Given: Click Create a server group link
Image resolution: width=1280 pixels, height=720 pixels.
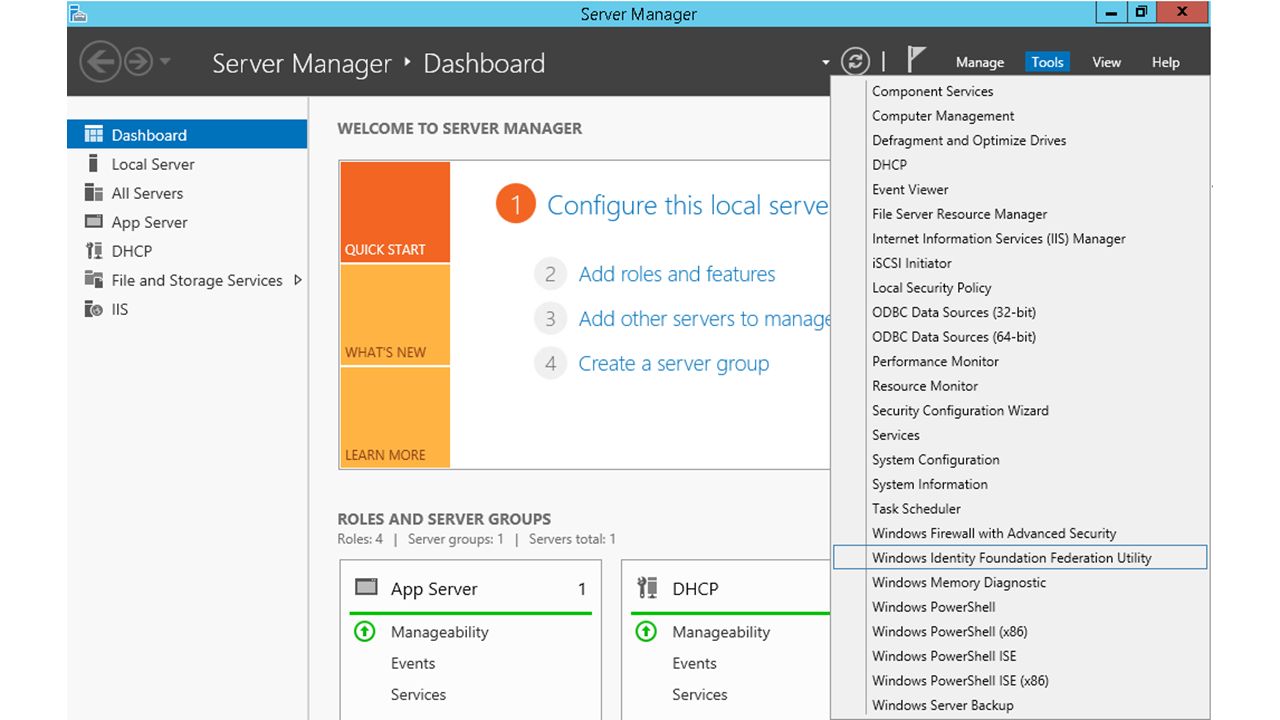Looking at the screenshot, I should 674,364.
